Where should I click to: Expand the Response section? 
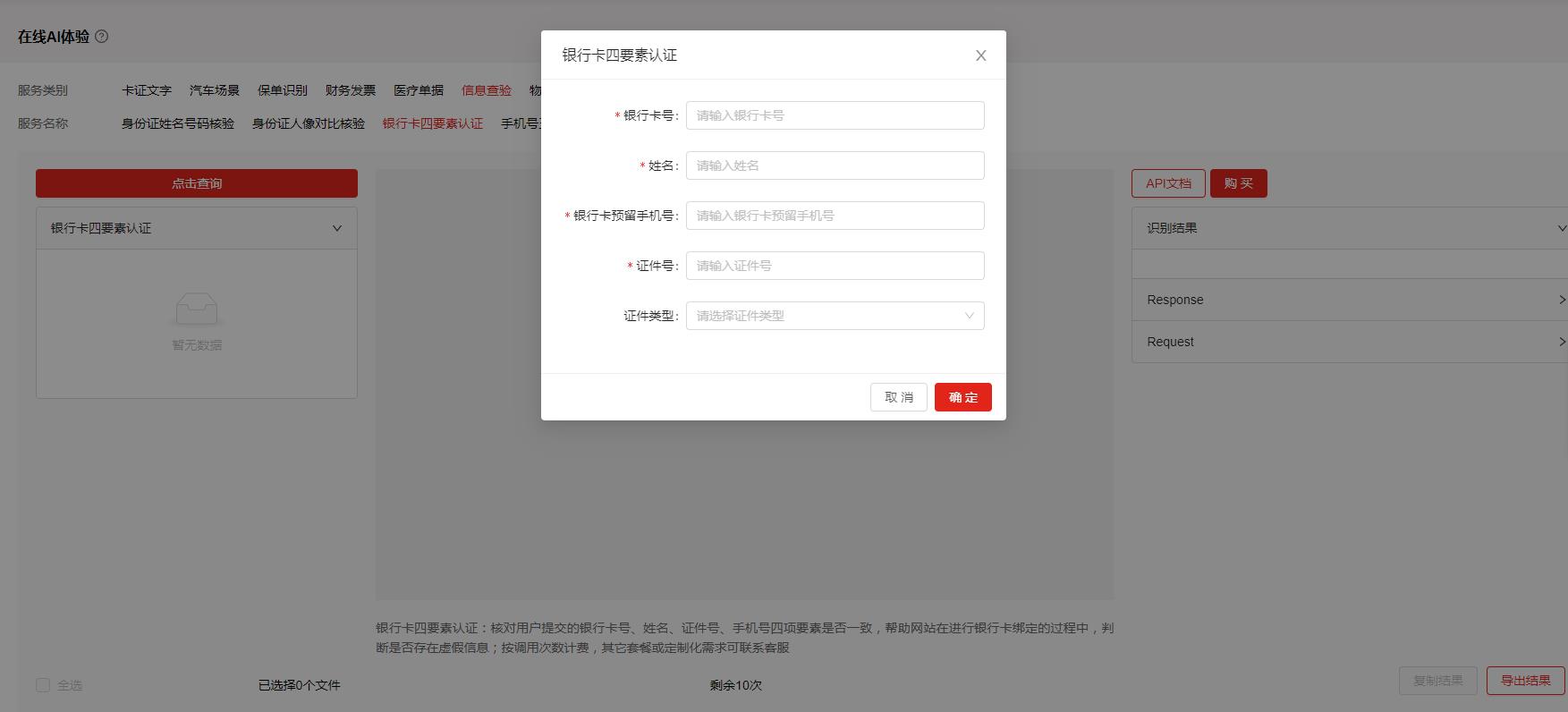pos(1350,300)
